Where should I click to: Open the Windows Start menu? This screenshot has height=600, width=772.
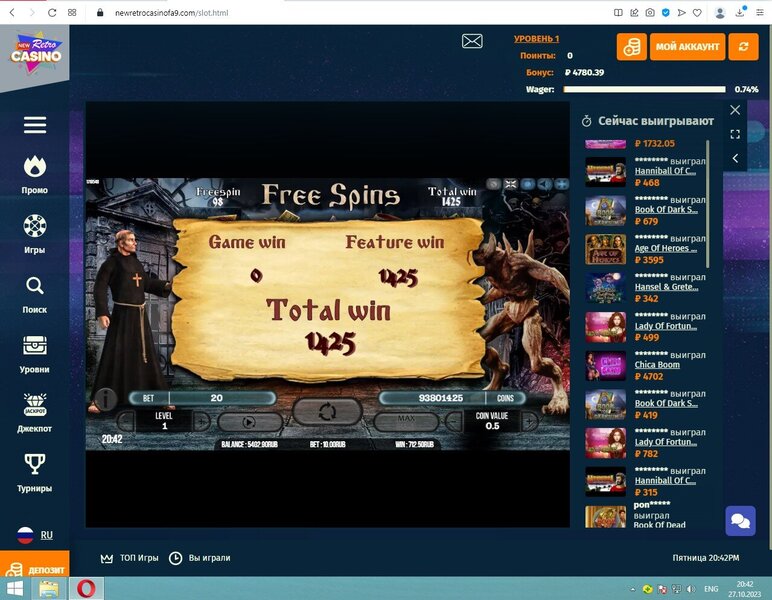[x=15, y=589]
